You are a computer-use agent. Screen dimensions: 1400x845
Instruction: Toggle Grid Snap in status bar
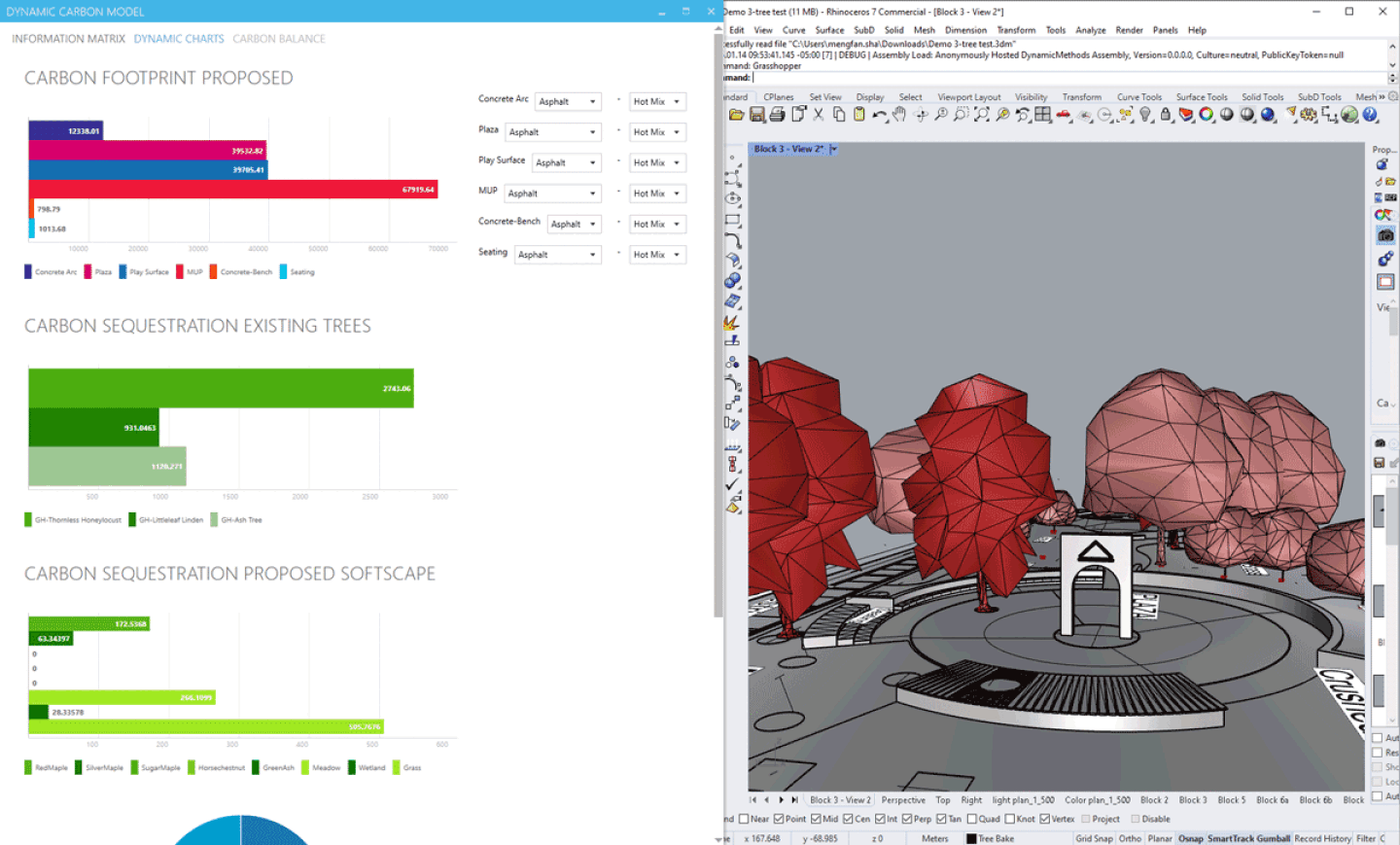click(1094, 838)
